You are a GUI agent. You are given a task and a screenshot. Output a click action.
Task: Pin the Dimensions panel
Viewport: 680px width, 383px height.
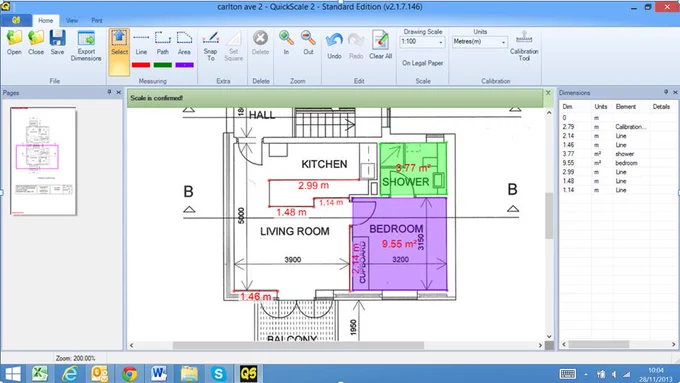(x=666, y=92)
